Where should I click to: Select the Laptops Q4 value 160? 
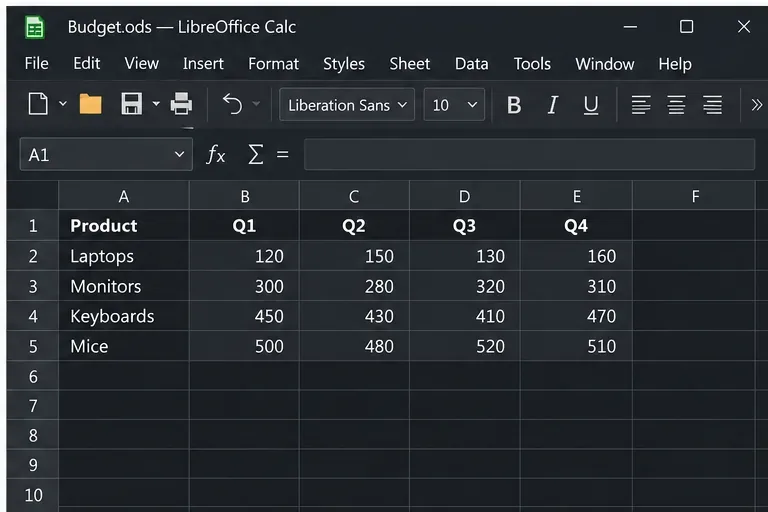pos(576,256)
